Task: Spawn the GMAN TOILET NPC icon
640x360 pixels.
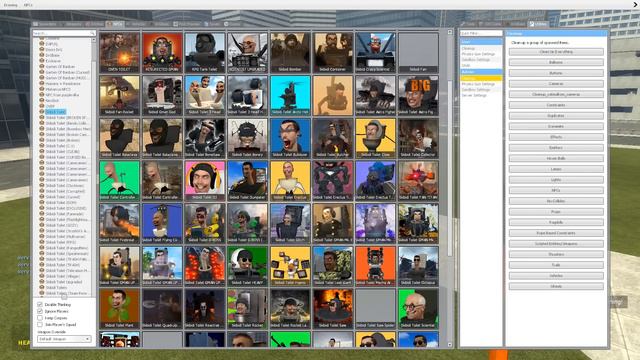Action: 120,53
